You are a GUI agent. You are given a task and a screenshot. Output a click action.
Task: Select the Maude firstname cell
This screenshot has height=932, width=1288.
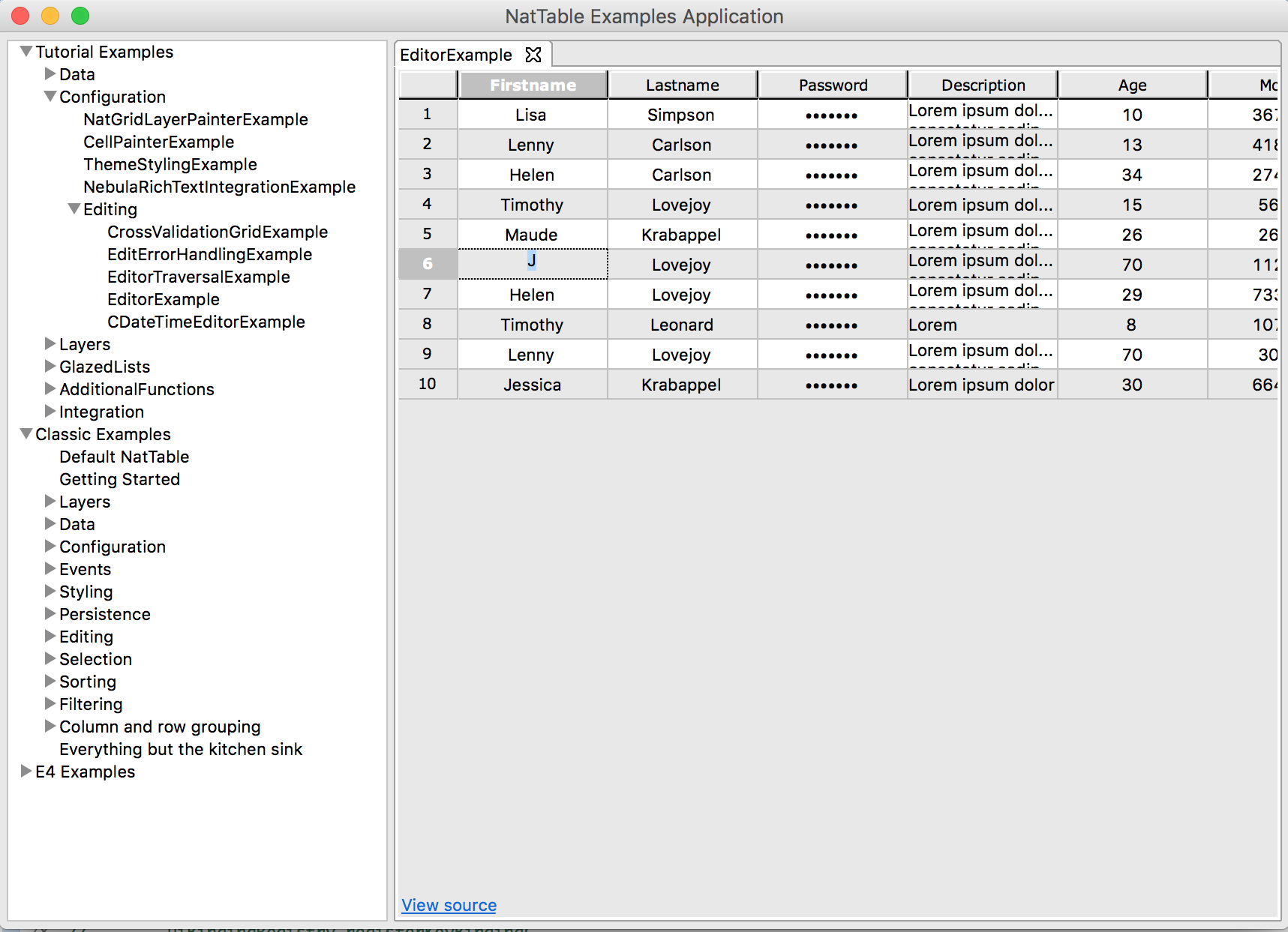[533, 234]
